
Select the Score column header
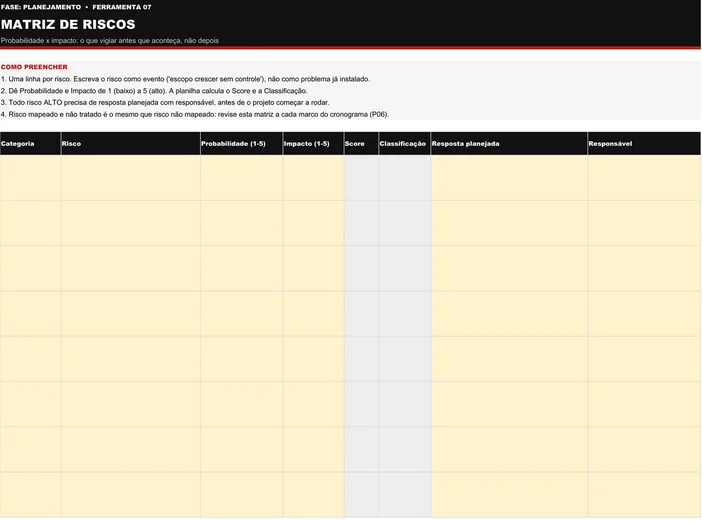pyautogui.click(x=361, y=144)
